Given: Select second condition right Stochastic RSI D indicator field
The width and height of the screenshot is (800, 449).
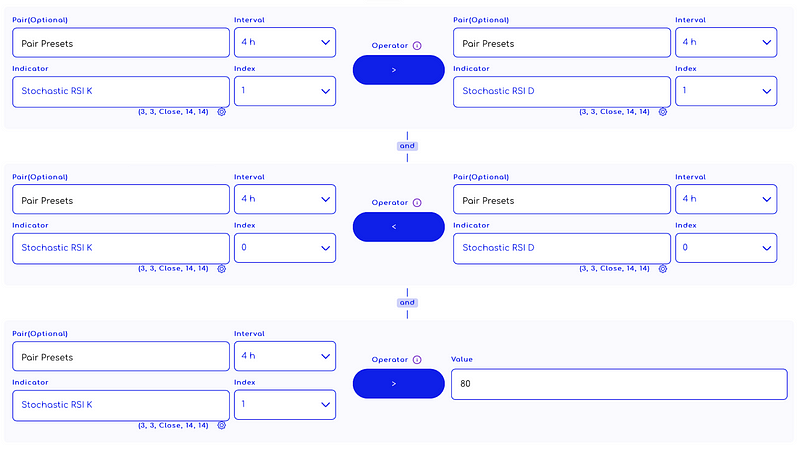Looking at the screenshot, I should point(562,248).
